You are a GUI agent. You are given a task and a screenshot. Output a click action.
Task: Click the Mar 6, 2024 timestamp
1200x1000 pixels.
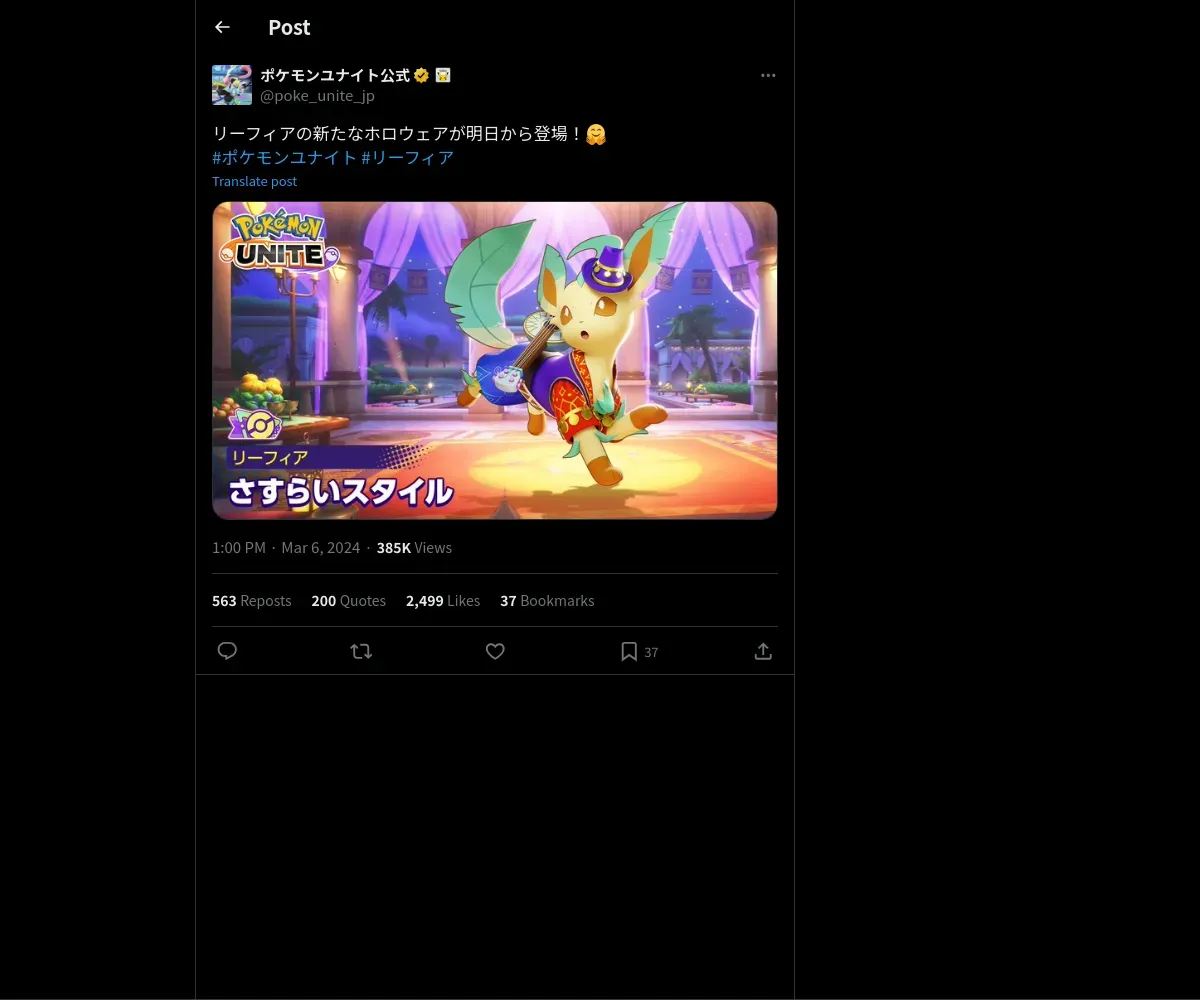coord(320,548)
